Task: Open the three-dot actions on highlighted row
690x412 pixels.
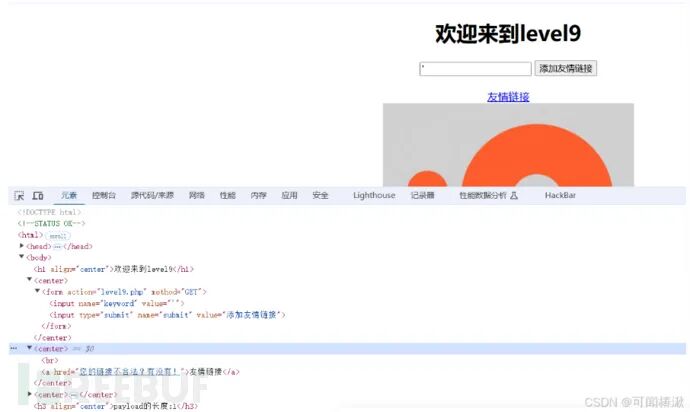Action: (14, 349)
